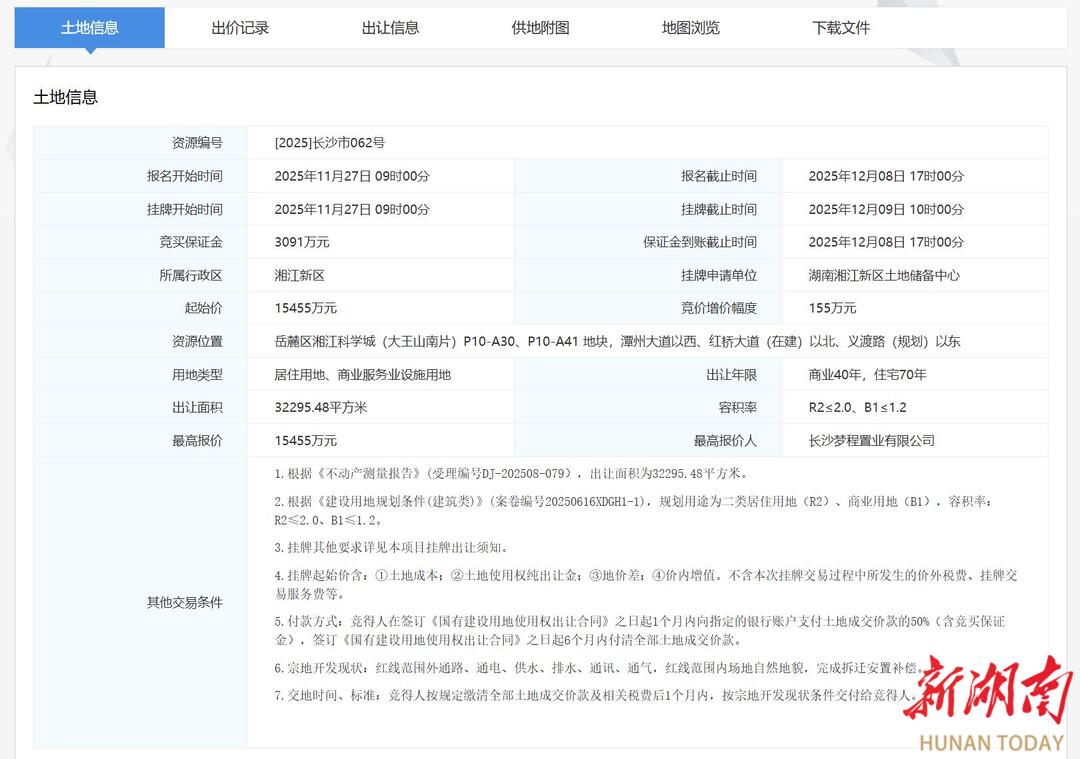Click highest bidder 长沙梦程置业有限公司

click(871, 440)
